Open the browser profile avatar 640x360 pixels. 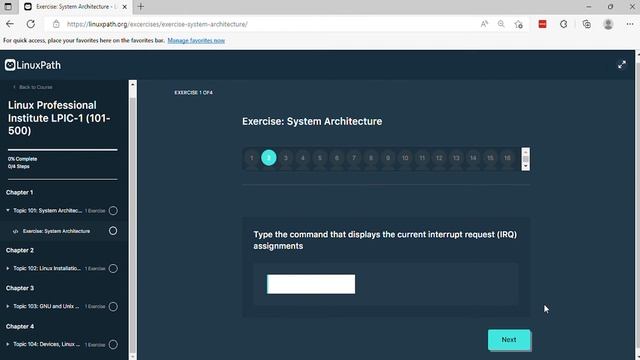click(608, 24)
